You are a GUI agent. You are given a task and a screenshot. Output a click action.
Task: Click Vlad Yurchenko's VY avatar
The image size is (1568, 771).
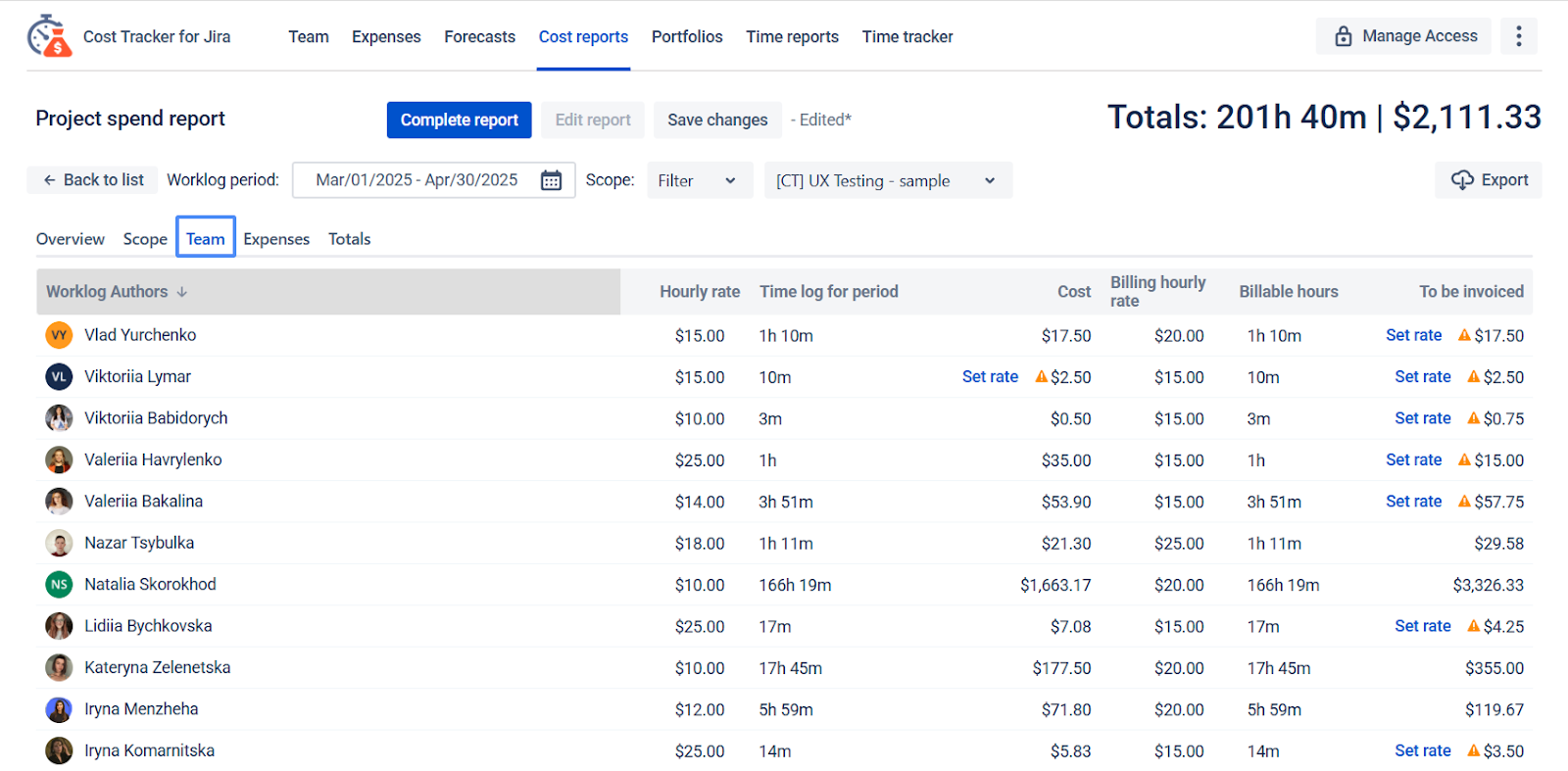click(59, 335)
